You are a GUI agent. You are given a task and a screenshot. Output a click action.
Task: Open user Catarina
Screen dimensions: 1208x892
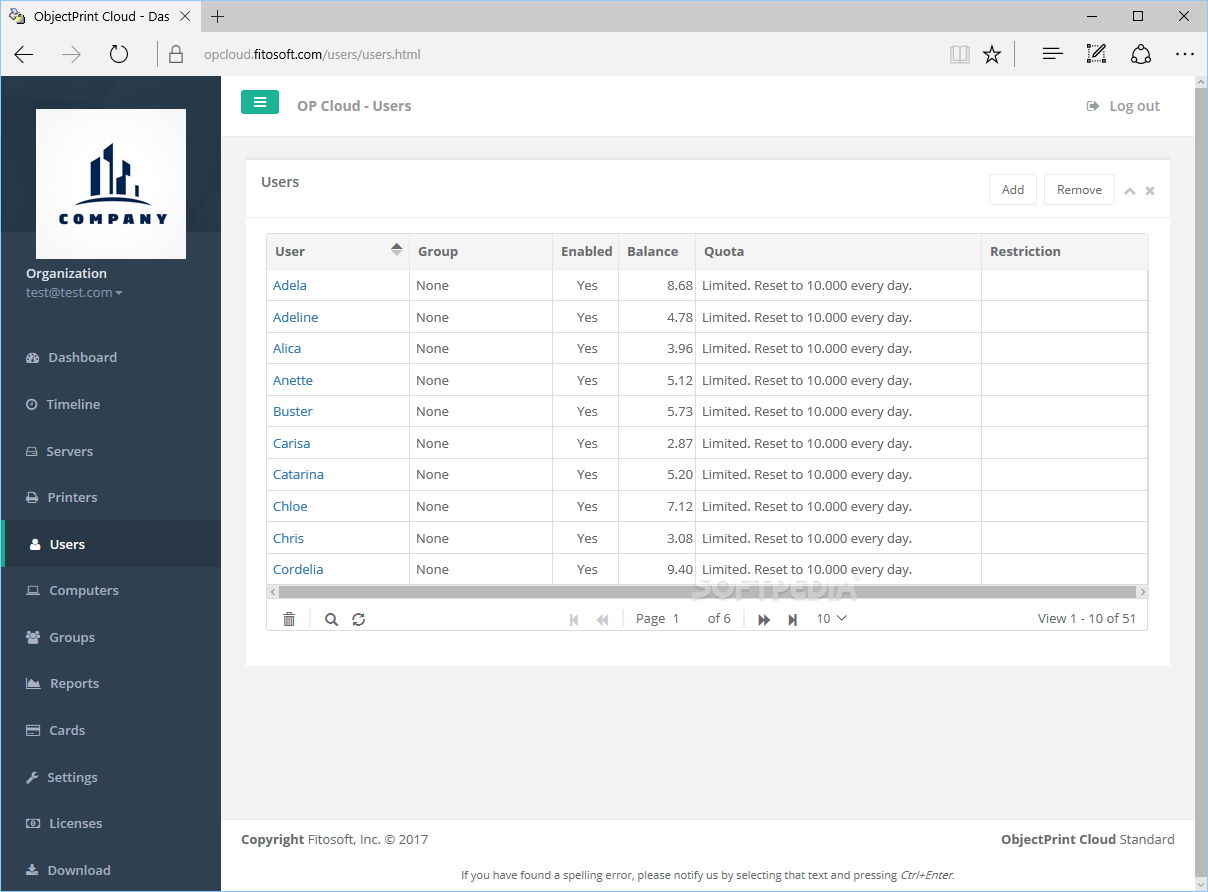coord(298,474)
